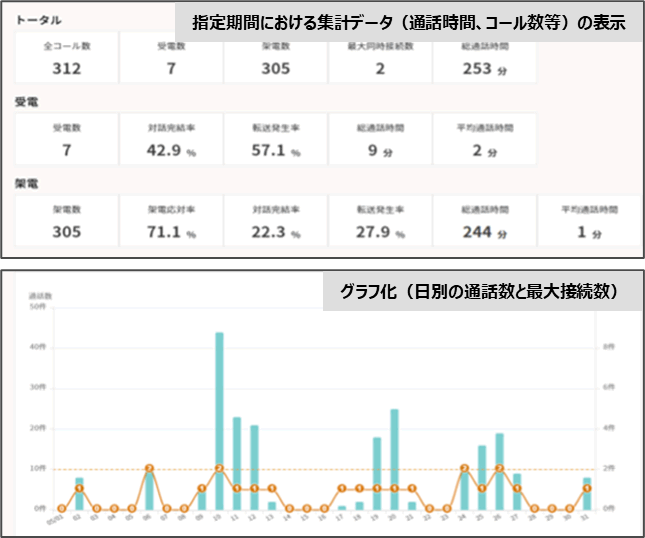
Task: Click the orange data point on day 06
Action: (149, 468)
